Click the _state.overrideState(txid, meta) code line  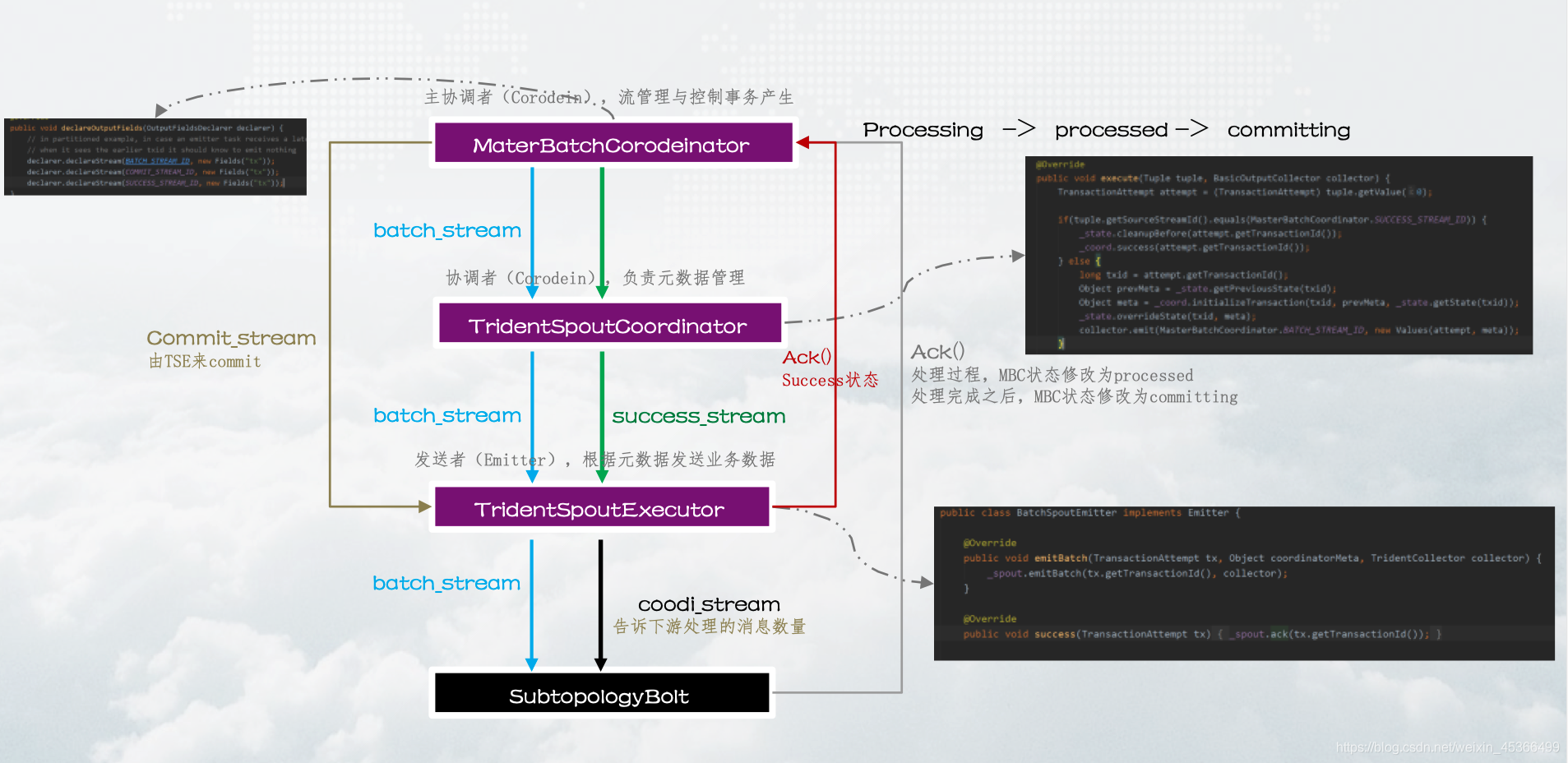[1168, 316]
